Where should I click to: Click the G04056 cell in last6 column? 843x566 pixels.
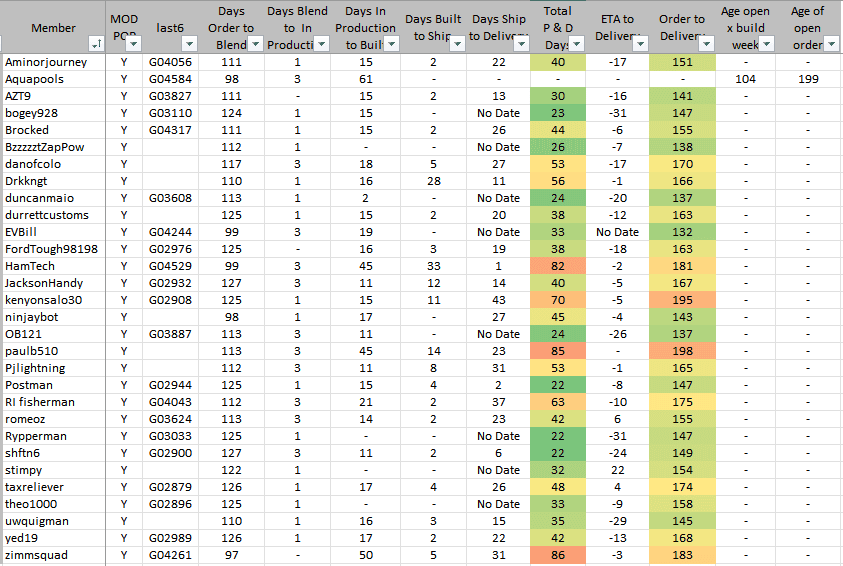pos(170,62)
